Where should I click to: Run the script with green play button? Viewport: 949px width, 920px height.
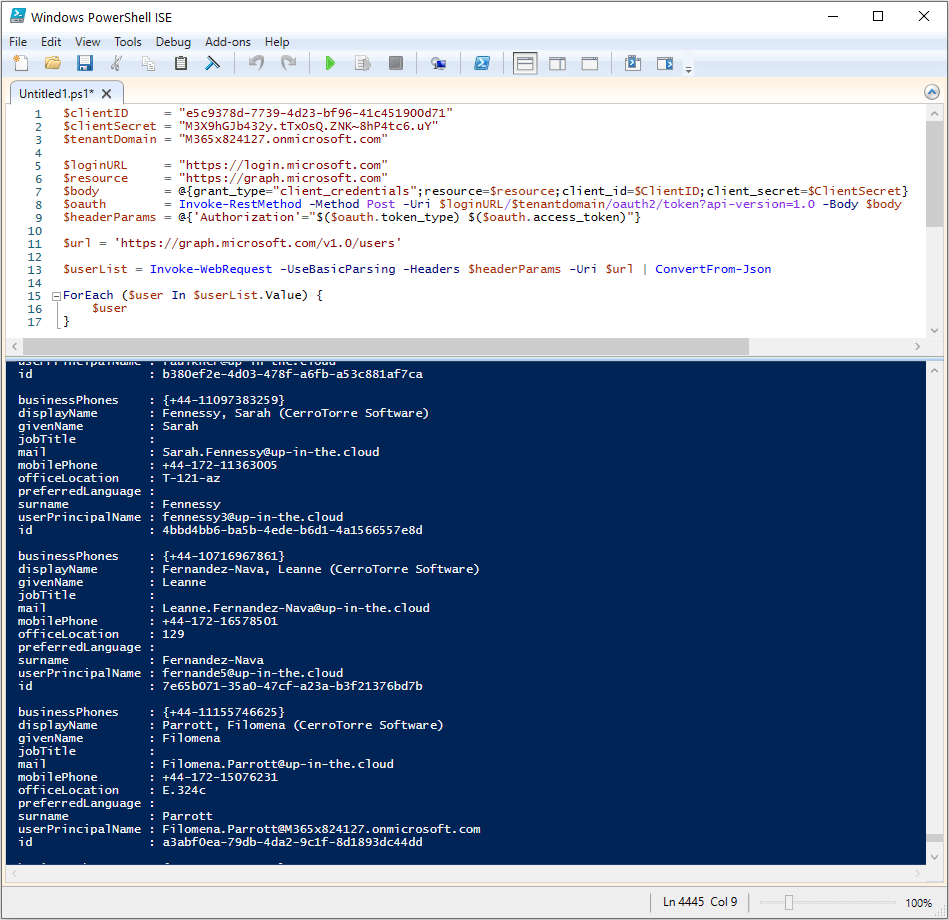pyautogui.click(x=330, y=62)
